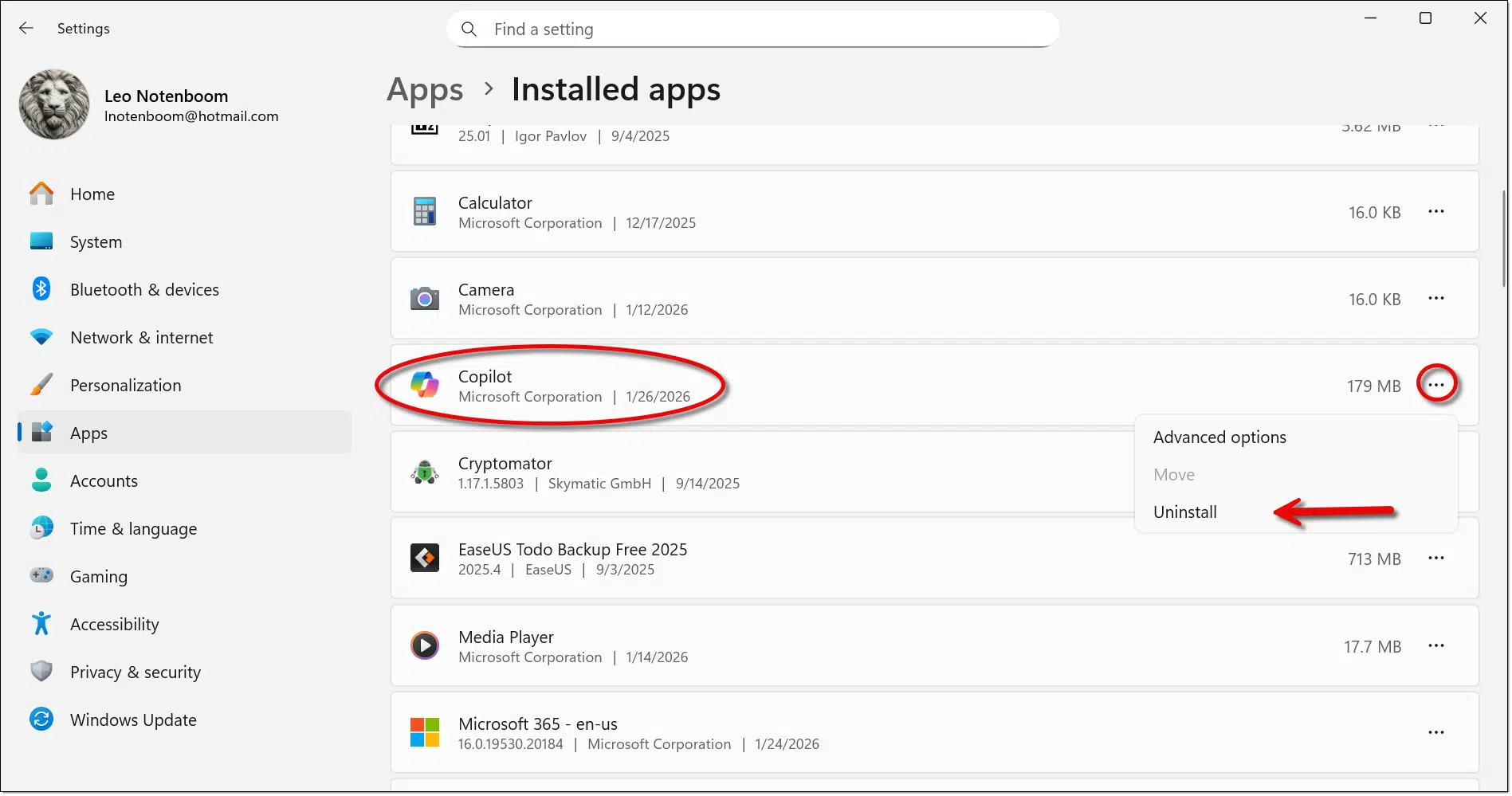Click the EaseUS Todo Backup icon
Screen dimensions: 1512x796
point(424,559)
